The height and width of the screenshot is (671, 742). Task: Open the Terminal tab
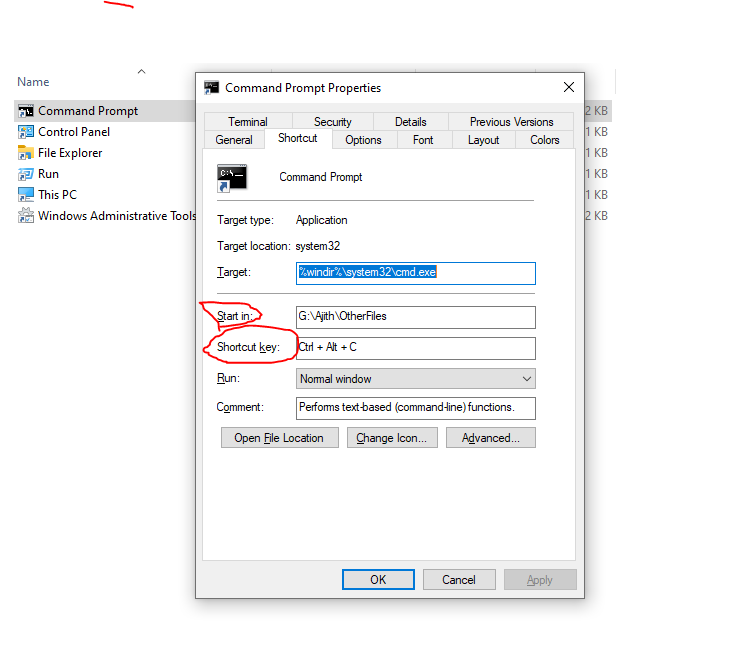click(248, 122)
